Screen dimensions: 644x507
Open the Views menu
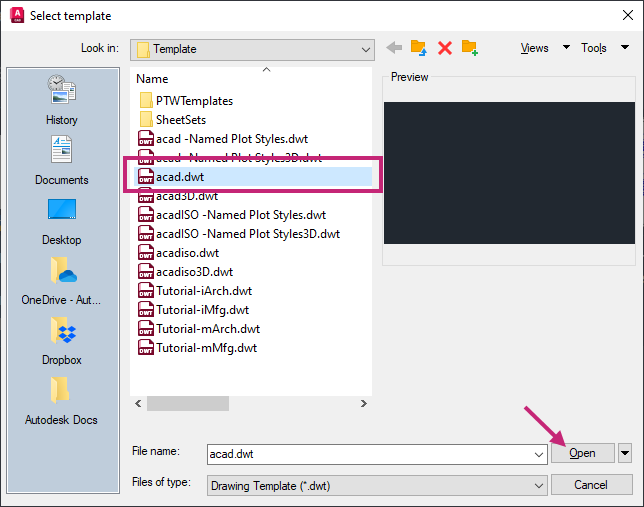coord(534,48)
